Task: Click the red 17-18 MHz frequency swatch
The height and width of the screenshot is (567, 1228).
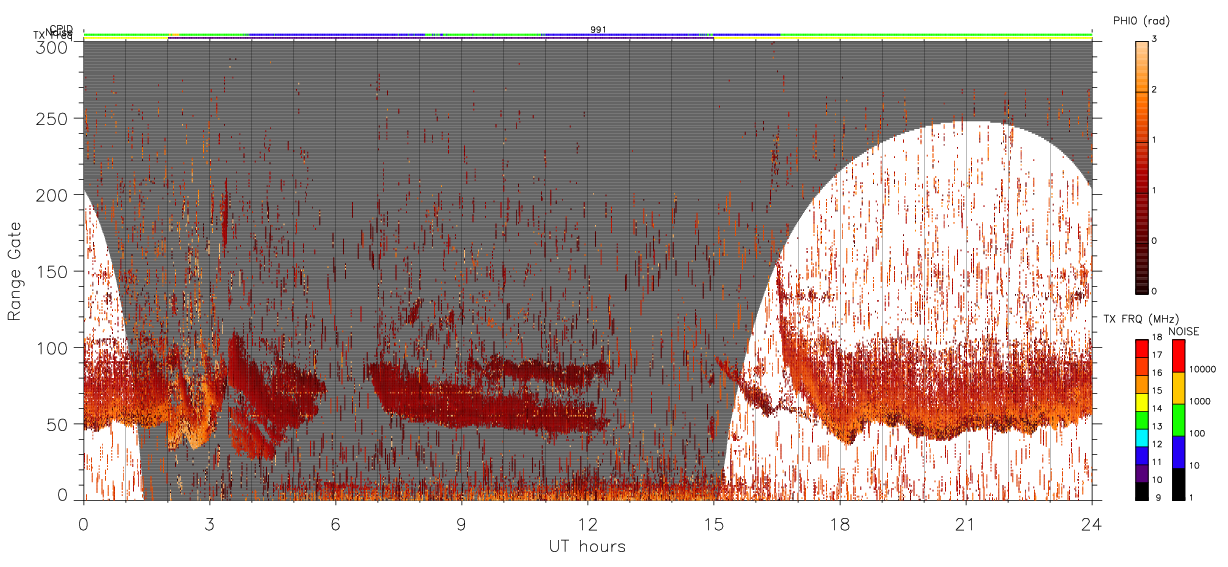Action: 1142,348
